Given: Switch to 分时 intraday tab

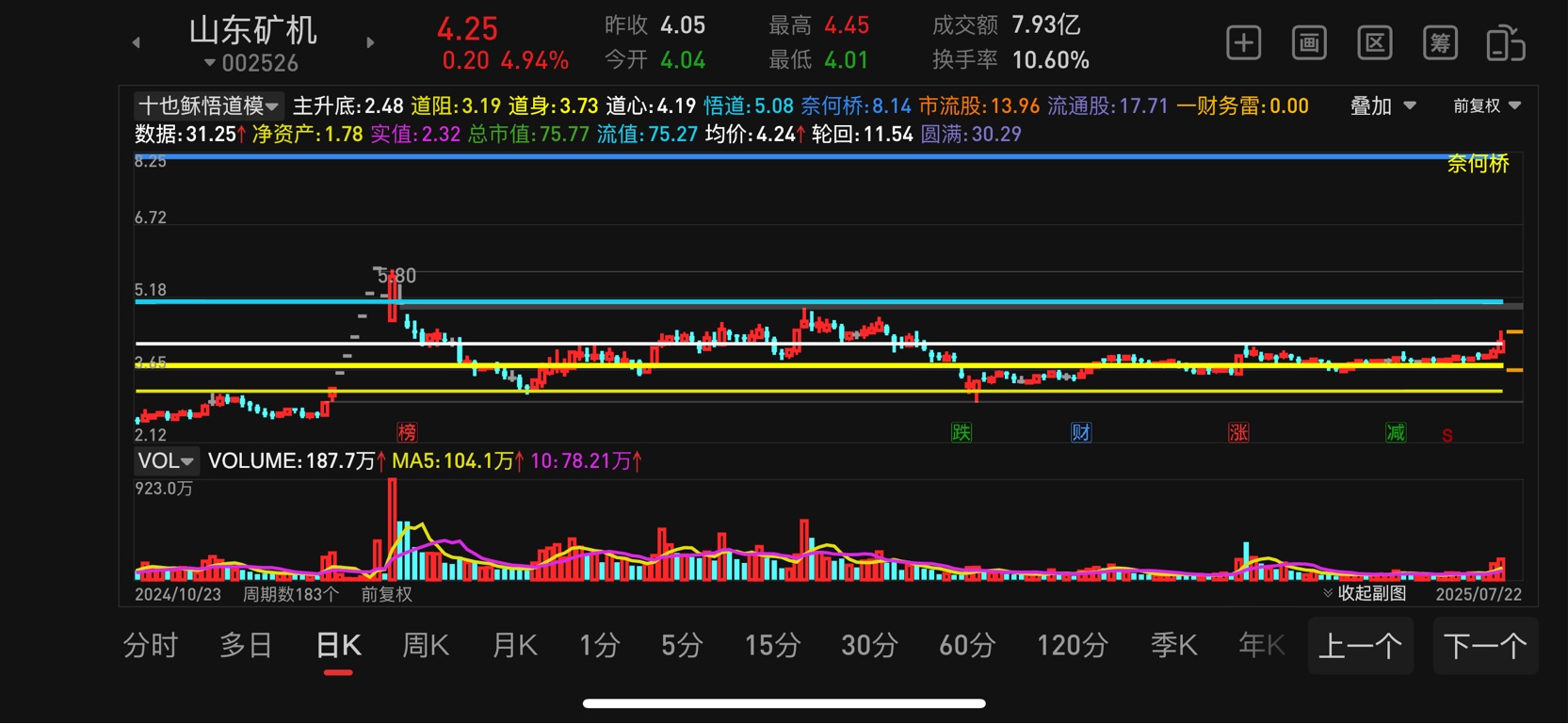Looking at the screenshot, I should pyautogui.click(x=151, y=646).
